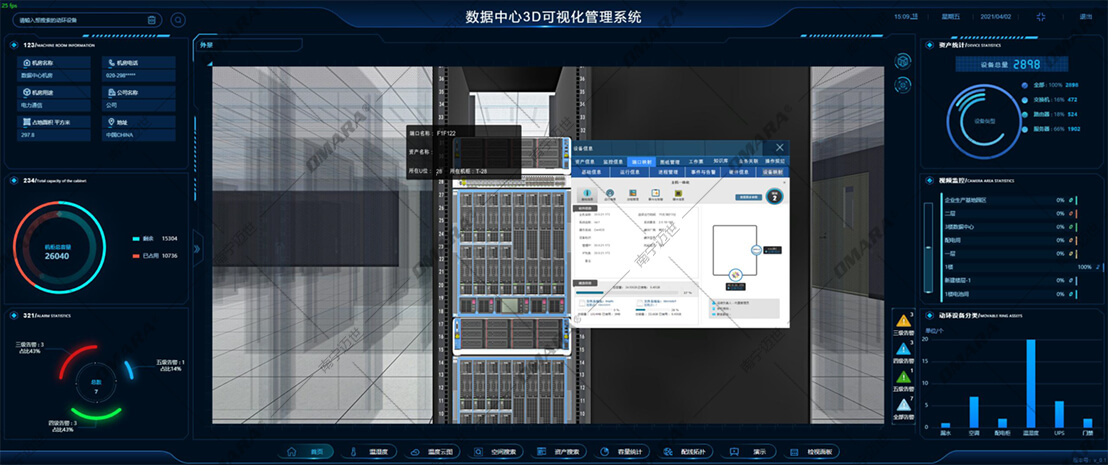Click the 退出 exit button

1085,17
